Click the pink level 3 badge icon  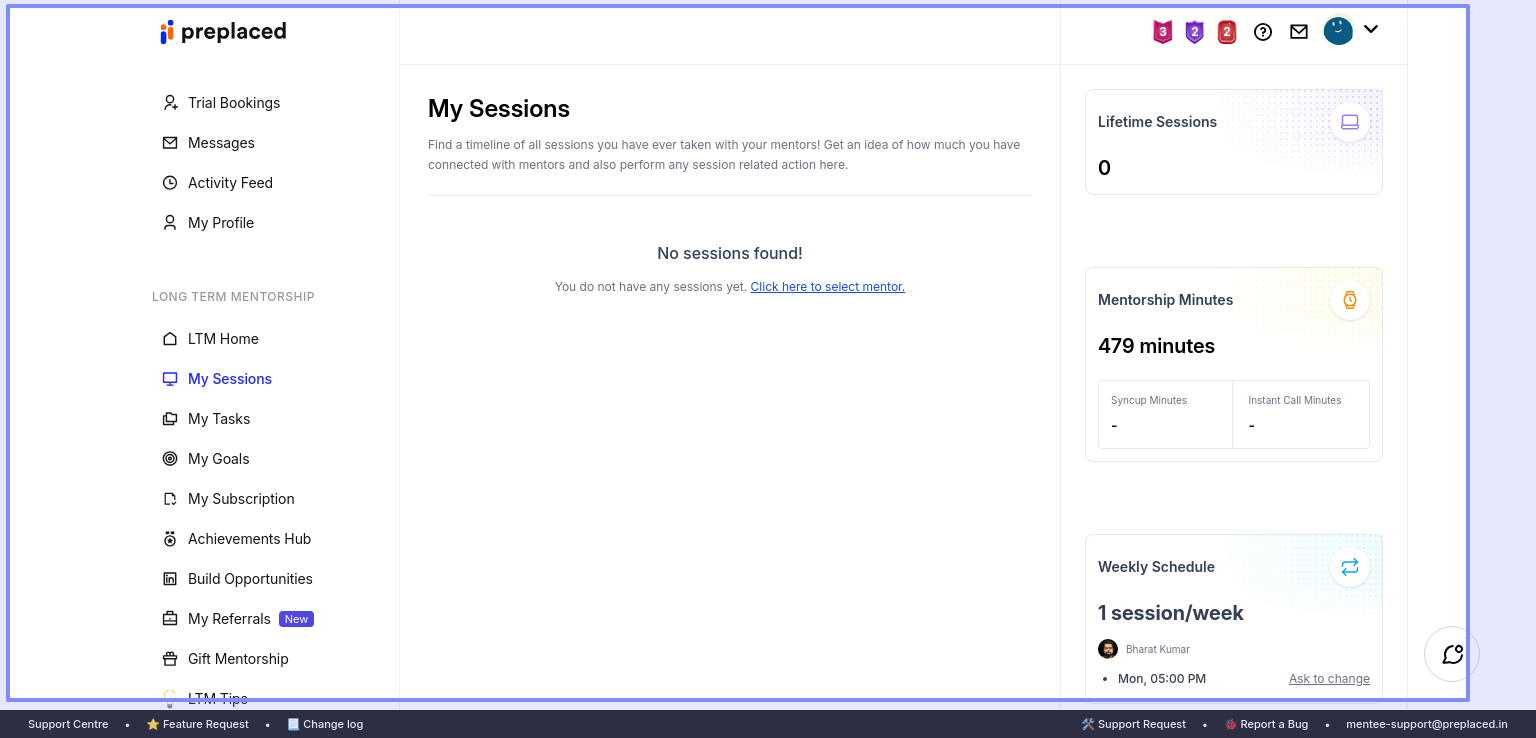tap(1162, 32)
